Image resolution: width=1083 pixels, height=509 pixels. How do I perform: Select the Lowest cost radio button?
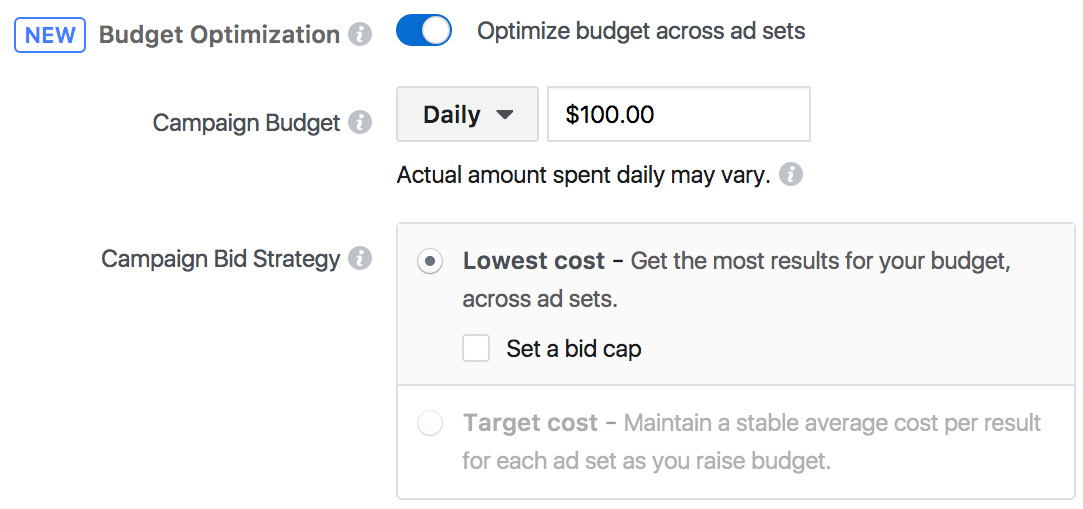[430, 262]
